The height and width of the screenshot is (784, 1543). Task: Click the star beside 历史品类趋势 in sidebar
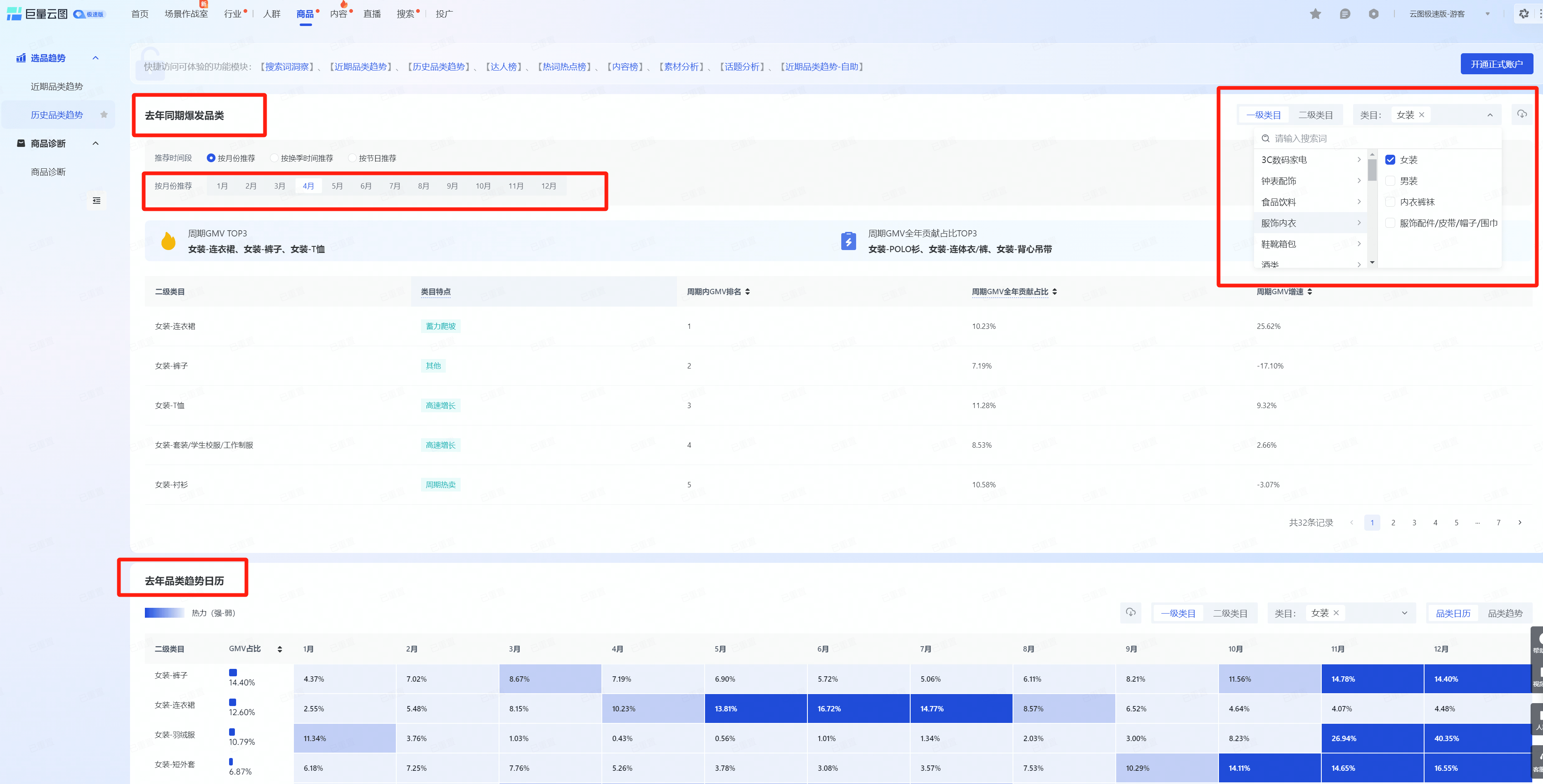(104, 114)
